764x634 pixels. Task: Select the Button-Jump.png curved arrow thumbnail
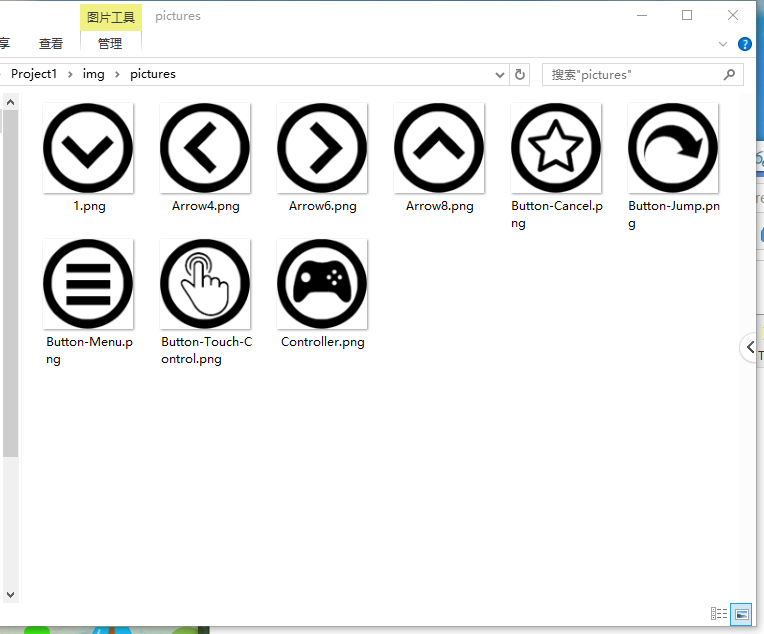(673, 148)
